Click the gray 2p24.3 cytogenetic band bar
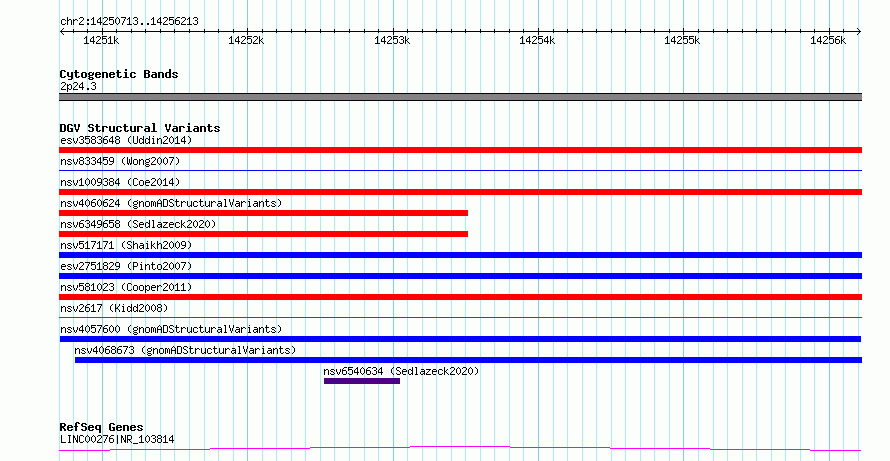 pyautogui.click(x=460, y=97)
